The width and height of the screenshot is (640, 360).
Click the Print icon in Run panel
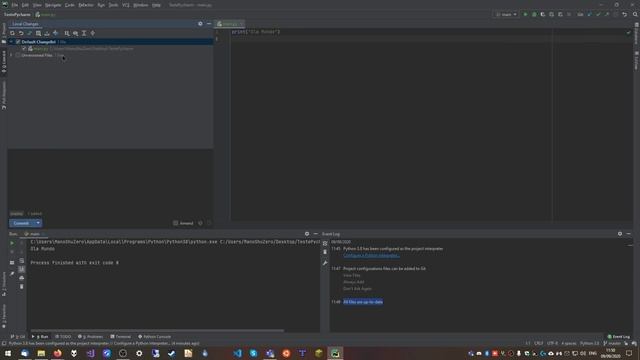click(x=22, y=278)
